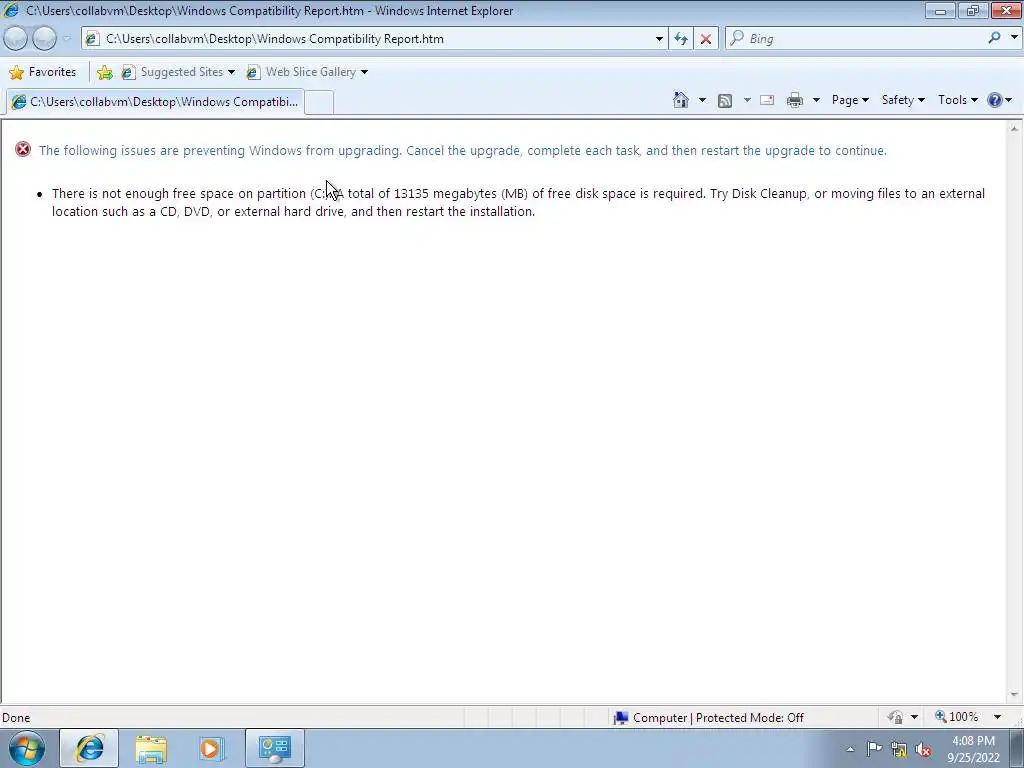
Task: Click the RSS Feeds icon
Action: [725, 100]
